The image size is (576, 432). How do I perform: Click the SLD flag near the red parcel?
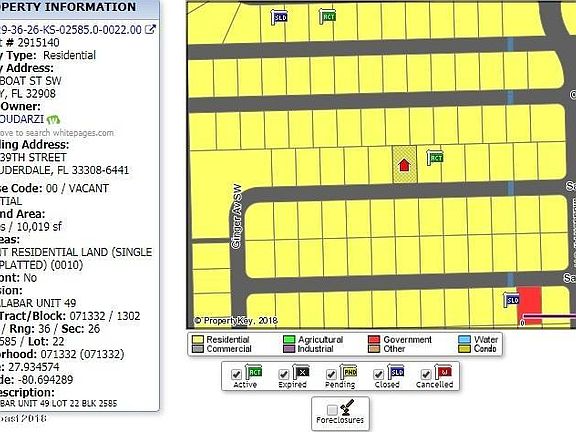(x=511, y=300)
